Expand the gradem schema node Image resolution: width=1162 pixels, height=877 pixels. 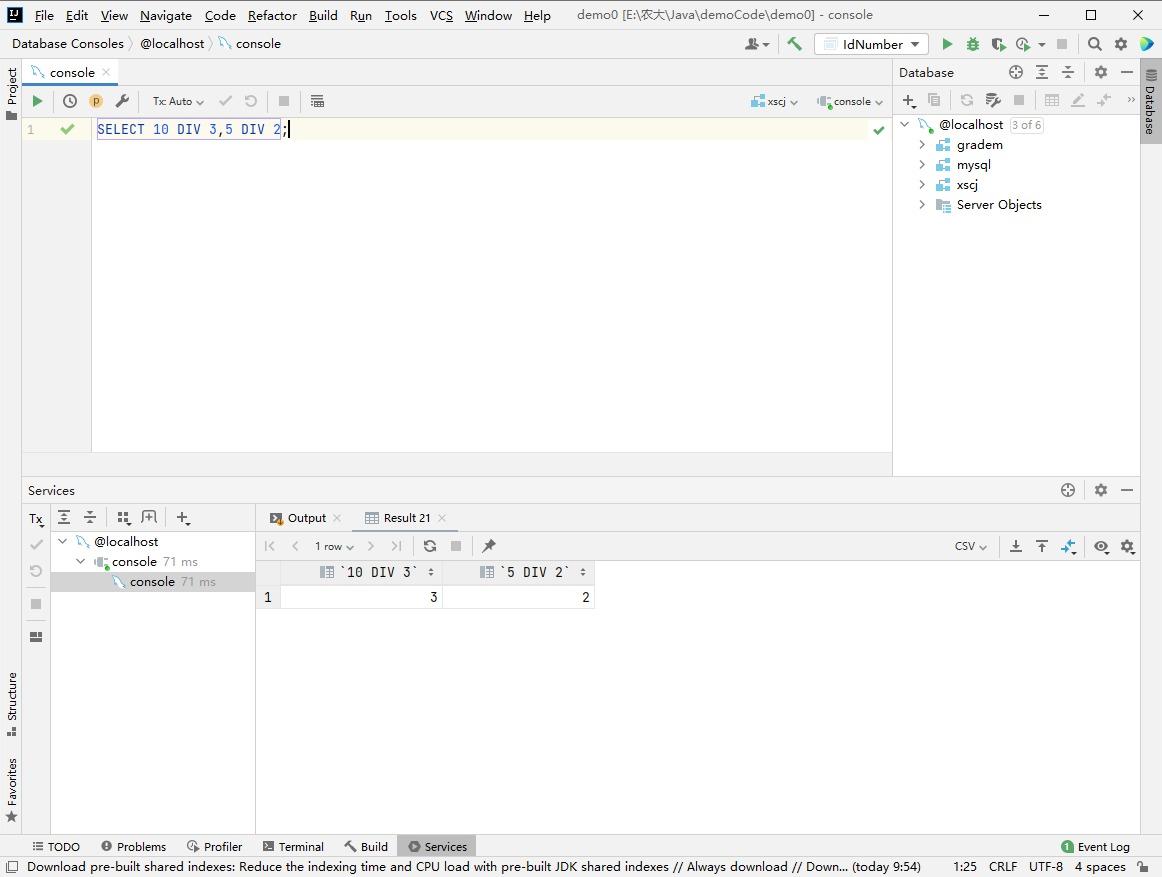(922, 145)
